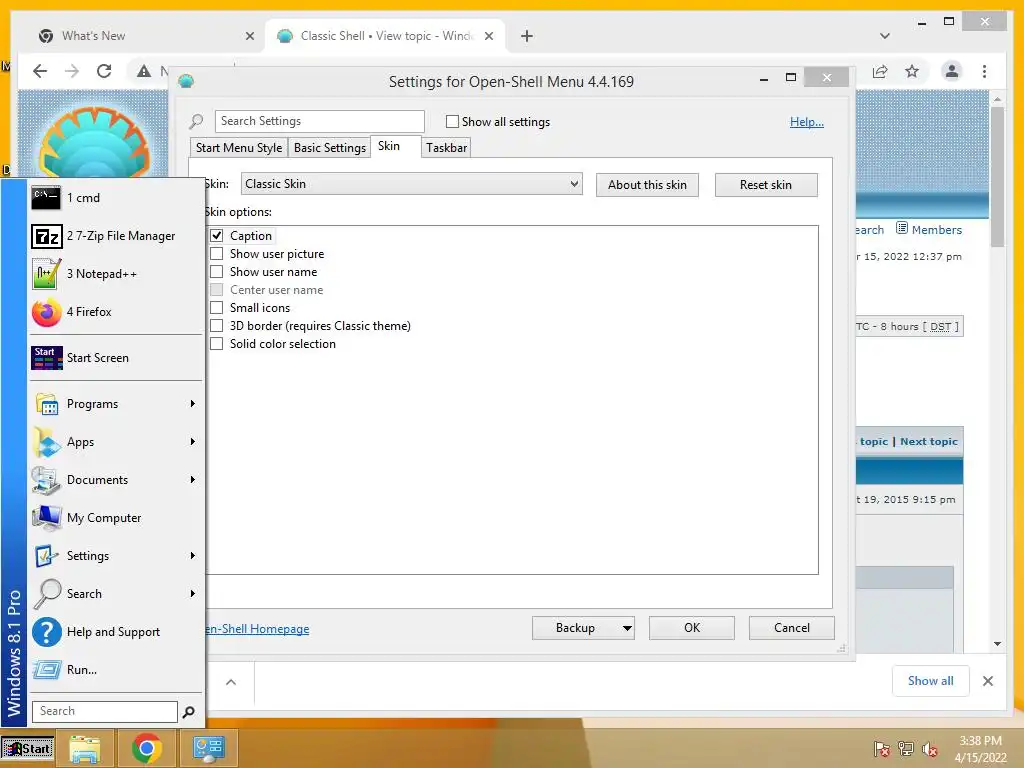Viewport: 1024px width, 768px height.
Task: Click the Show all downloads button
Action: coord(931,681)
